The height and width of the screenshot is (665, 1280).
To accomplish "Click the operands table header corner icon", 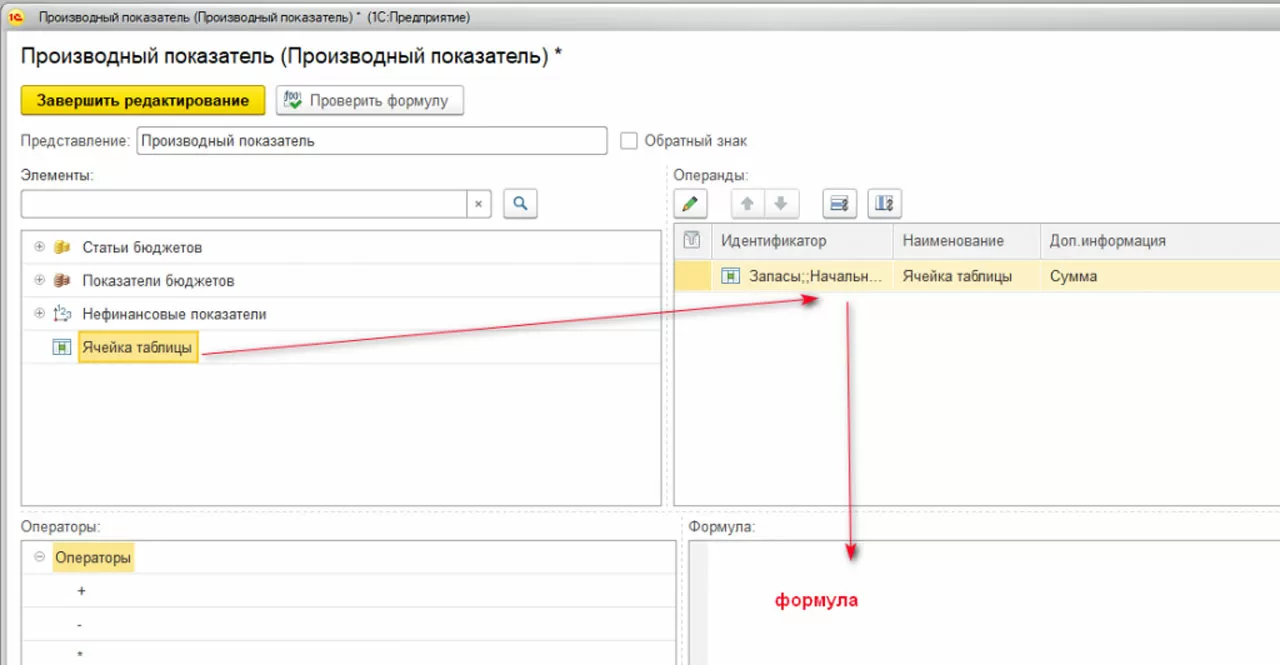I will pos(692,241).
